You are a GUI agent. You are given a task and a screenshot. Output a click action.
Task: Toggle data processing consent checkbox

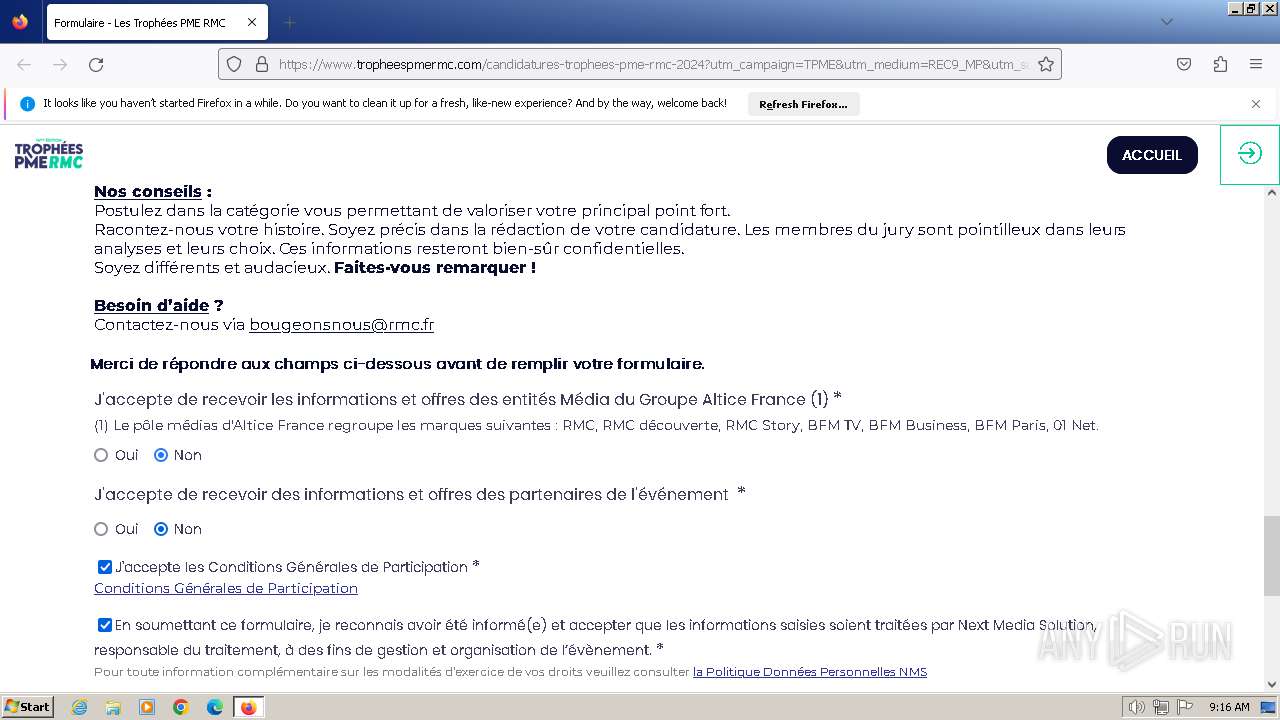105,625
